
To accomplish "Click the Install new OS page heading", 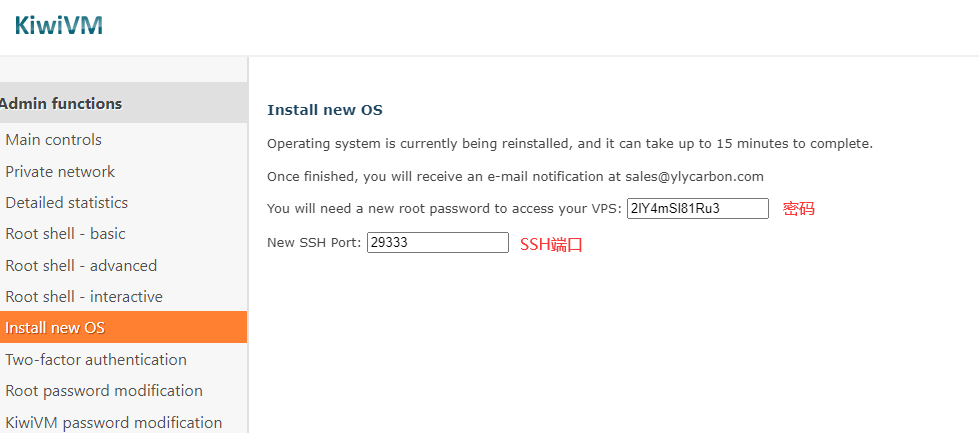I will pyautogui.click(x=325, y=110).
